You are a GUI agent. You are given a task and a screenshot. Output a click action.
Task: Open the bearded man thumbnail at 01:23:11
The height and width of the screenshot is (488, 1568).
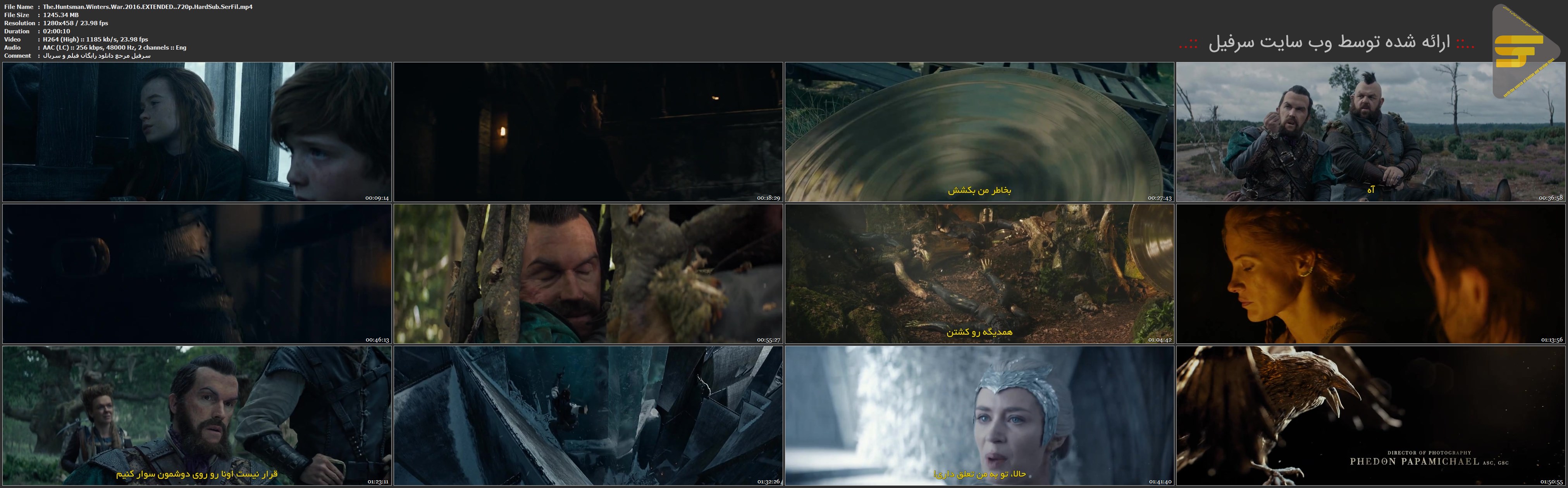197,416
